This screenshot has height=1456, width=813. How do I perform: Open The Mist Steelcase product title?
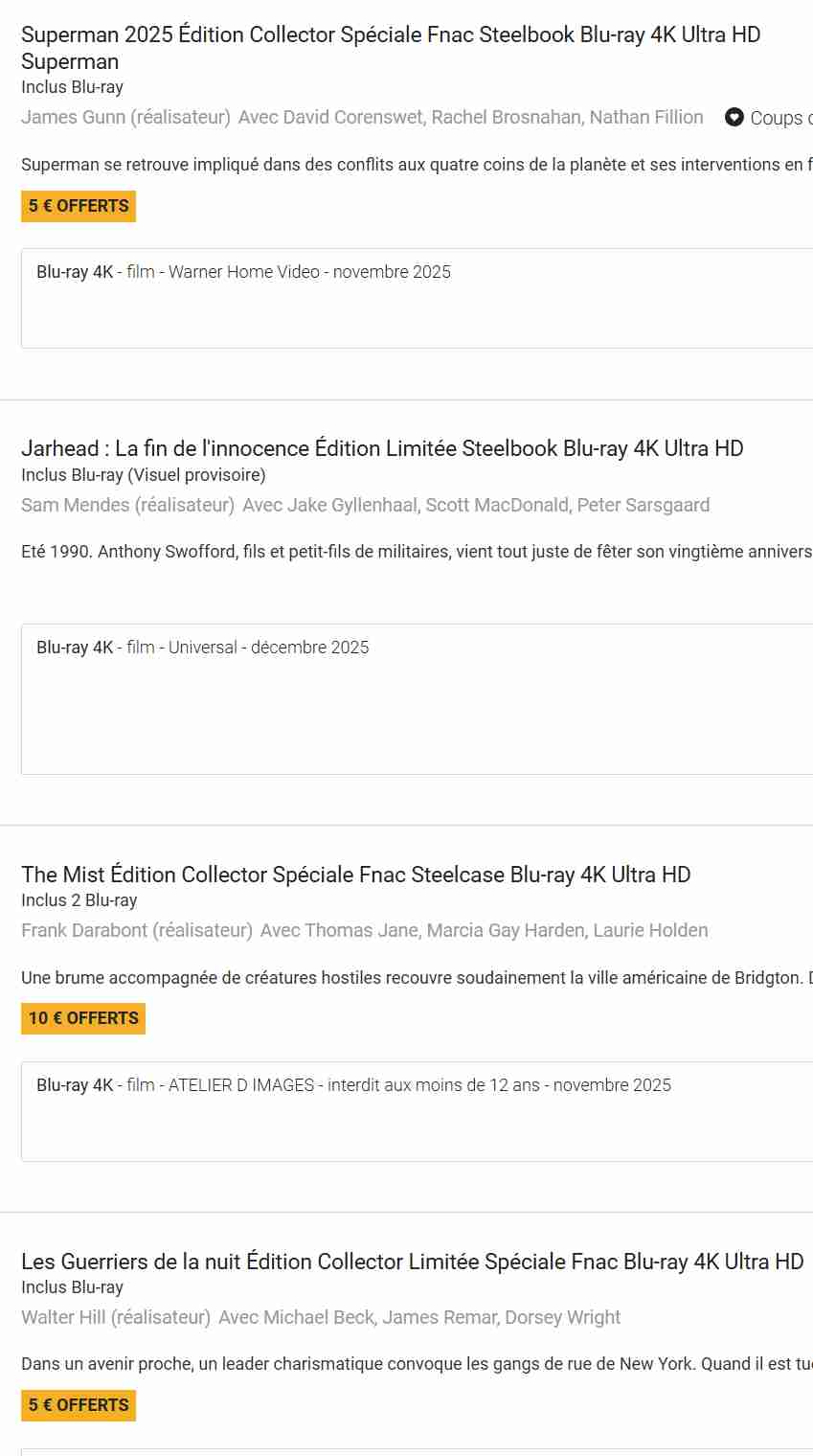point(355,875)
